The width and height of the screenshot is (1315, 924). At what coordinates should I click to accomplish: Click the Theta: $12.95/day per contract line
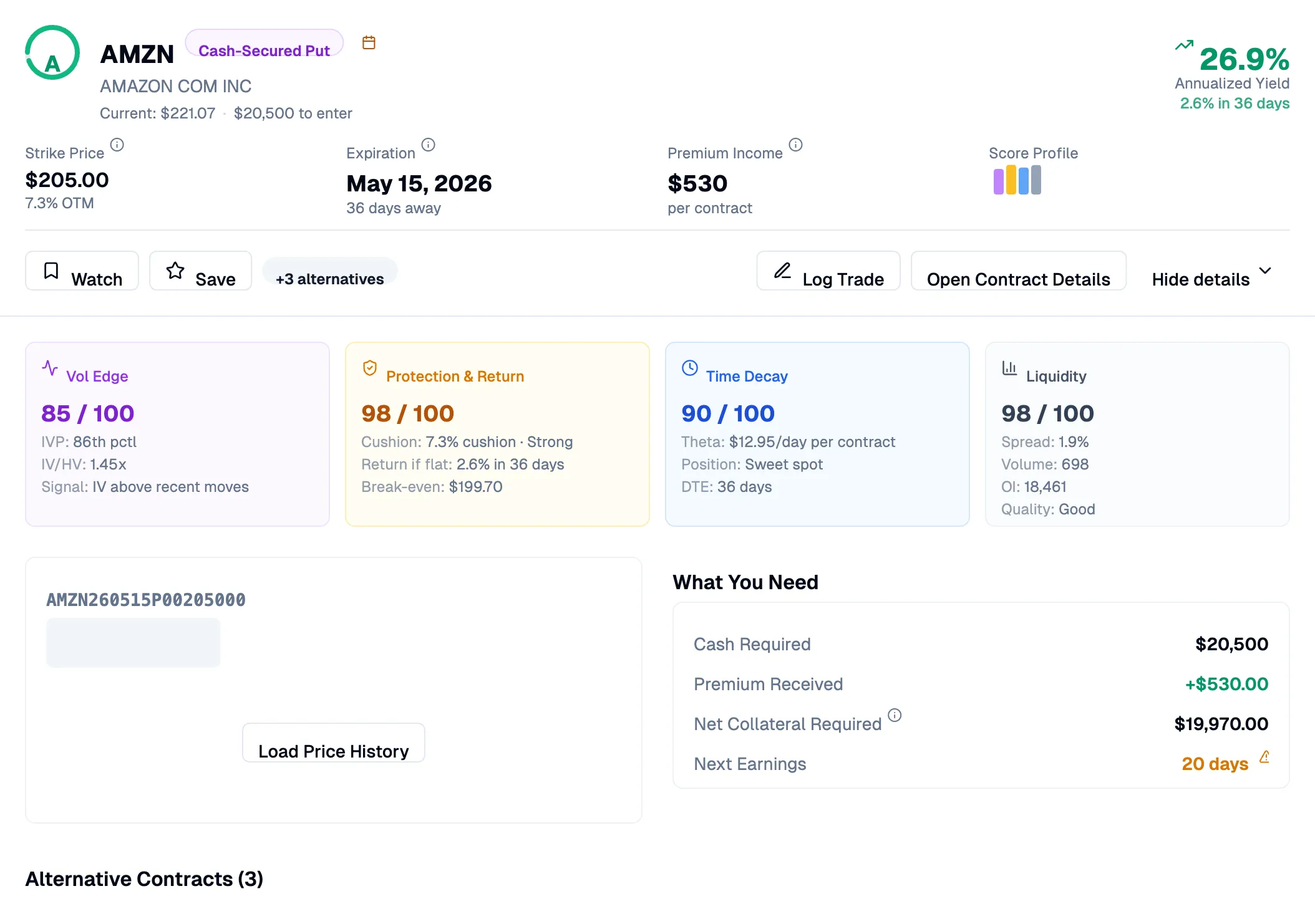click(x=788, y=442)
